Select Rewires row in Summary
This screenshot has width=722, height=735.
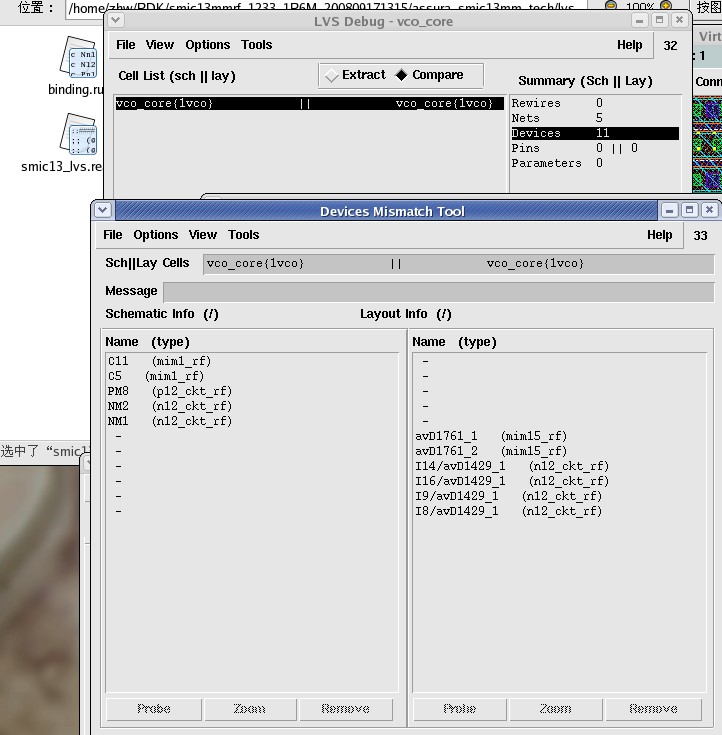pos(595,103)
